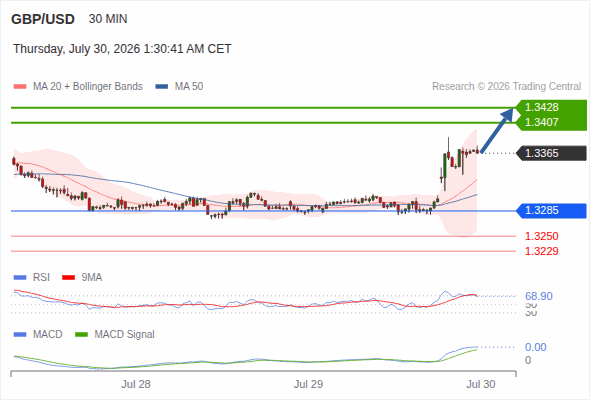Click the current price 1.3365 tag
The width and height of the screenshot is (590, 400).
click(x=552, y=154)
